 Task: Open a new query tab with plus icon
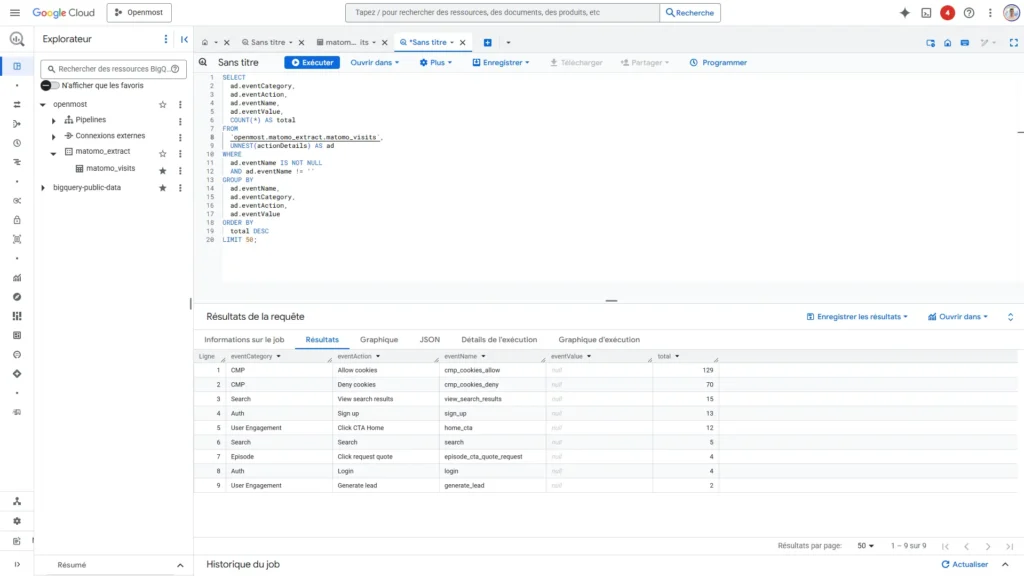(487, 42)
